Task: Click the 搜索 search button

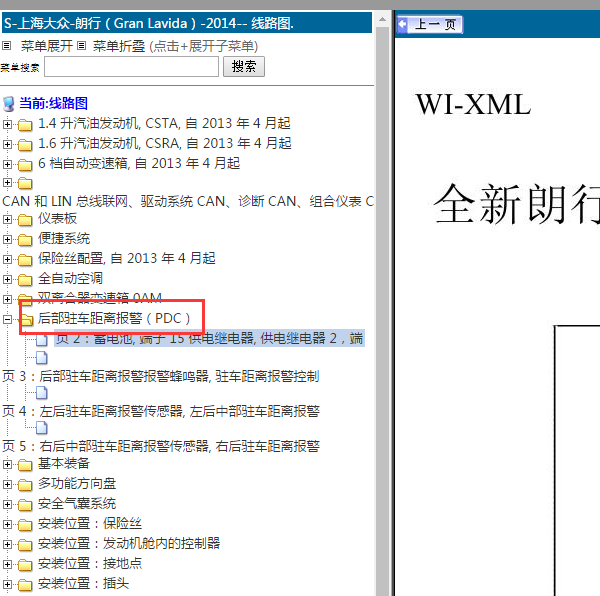Action: point(244,67)
